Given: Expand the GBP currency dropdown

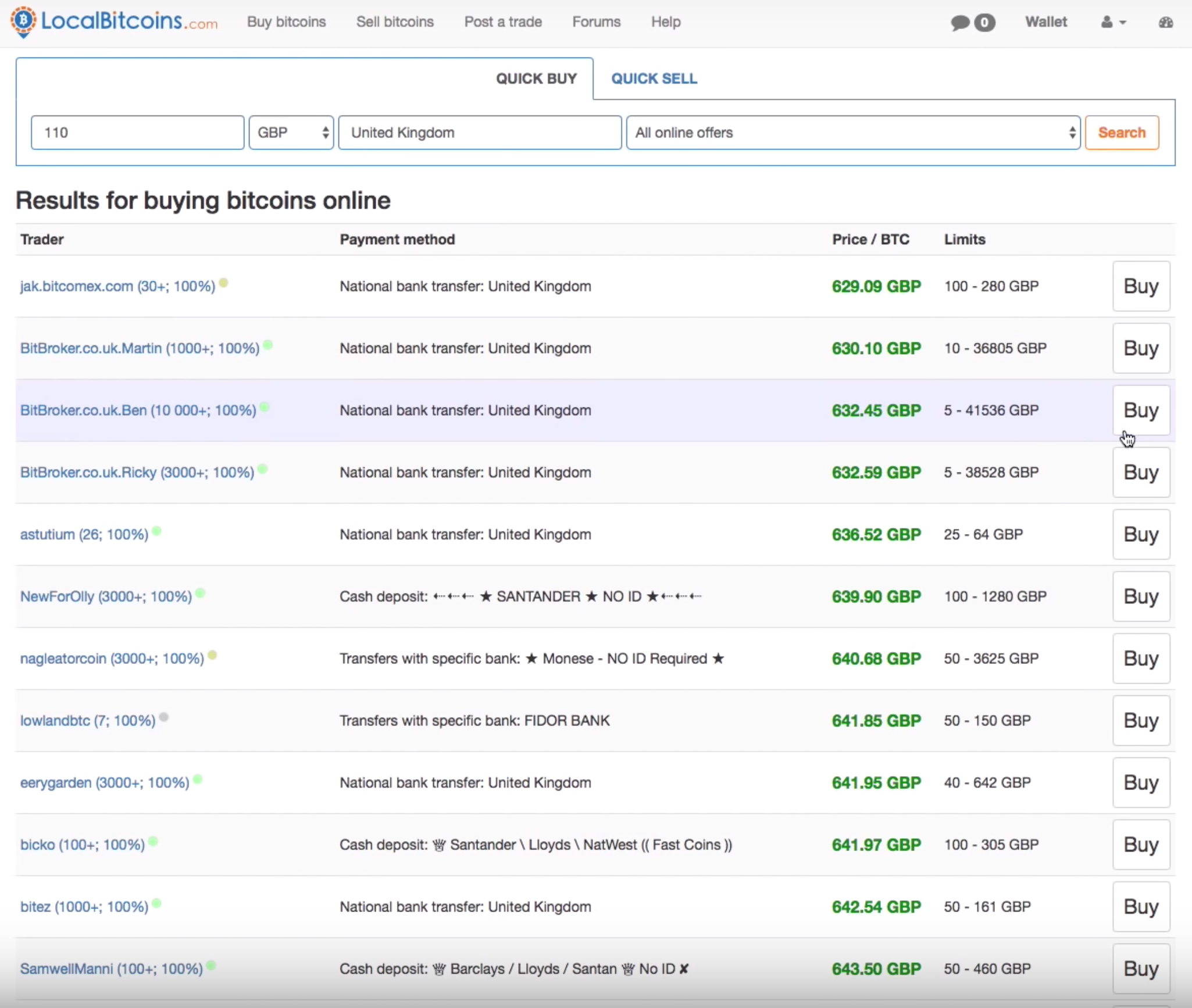Looking at the screenshot, I should (x=291, y=133).
